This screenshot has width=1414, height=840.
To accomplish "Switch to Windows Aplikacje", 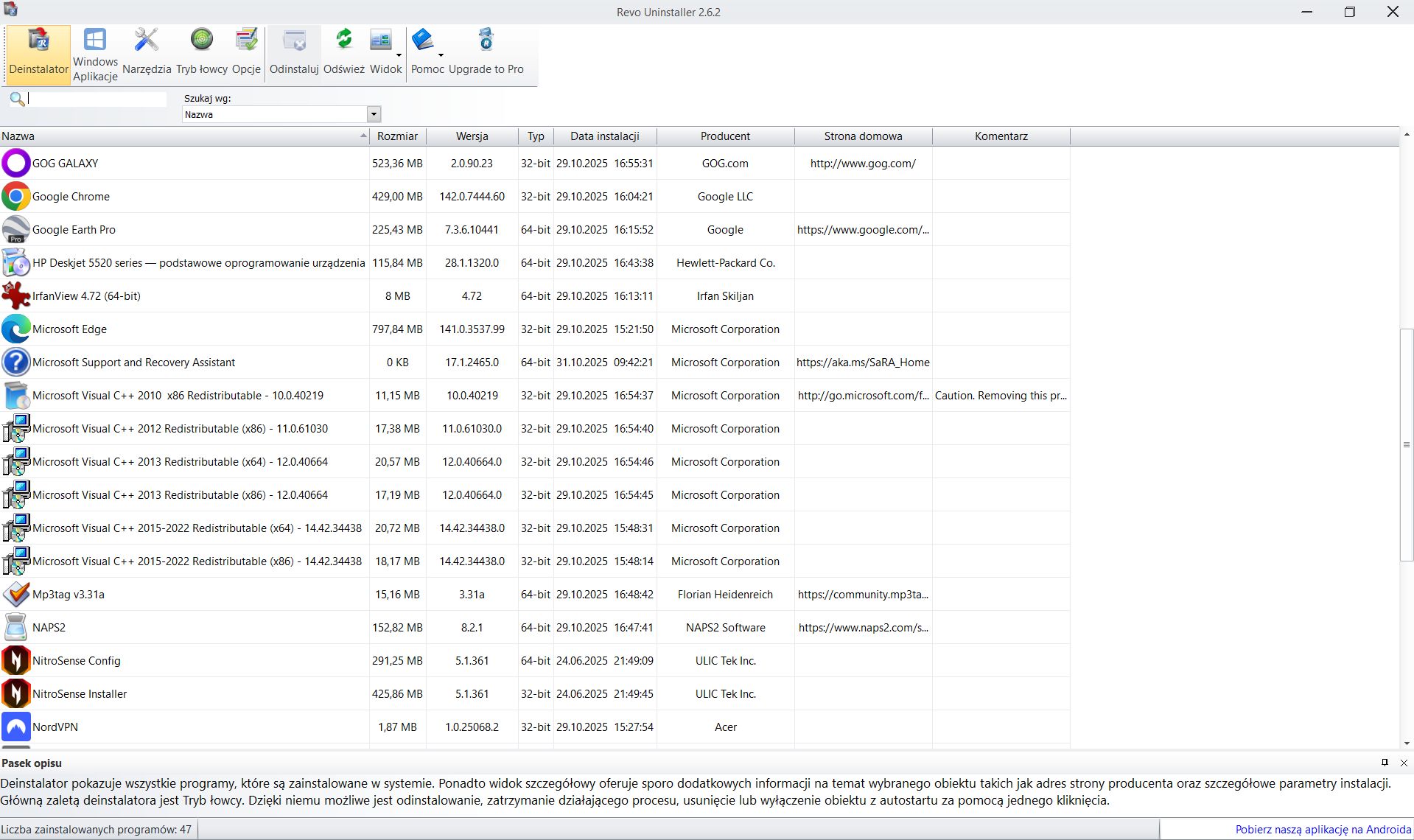I will pos(95,55).
